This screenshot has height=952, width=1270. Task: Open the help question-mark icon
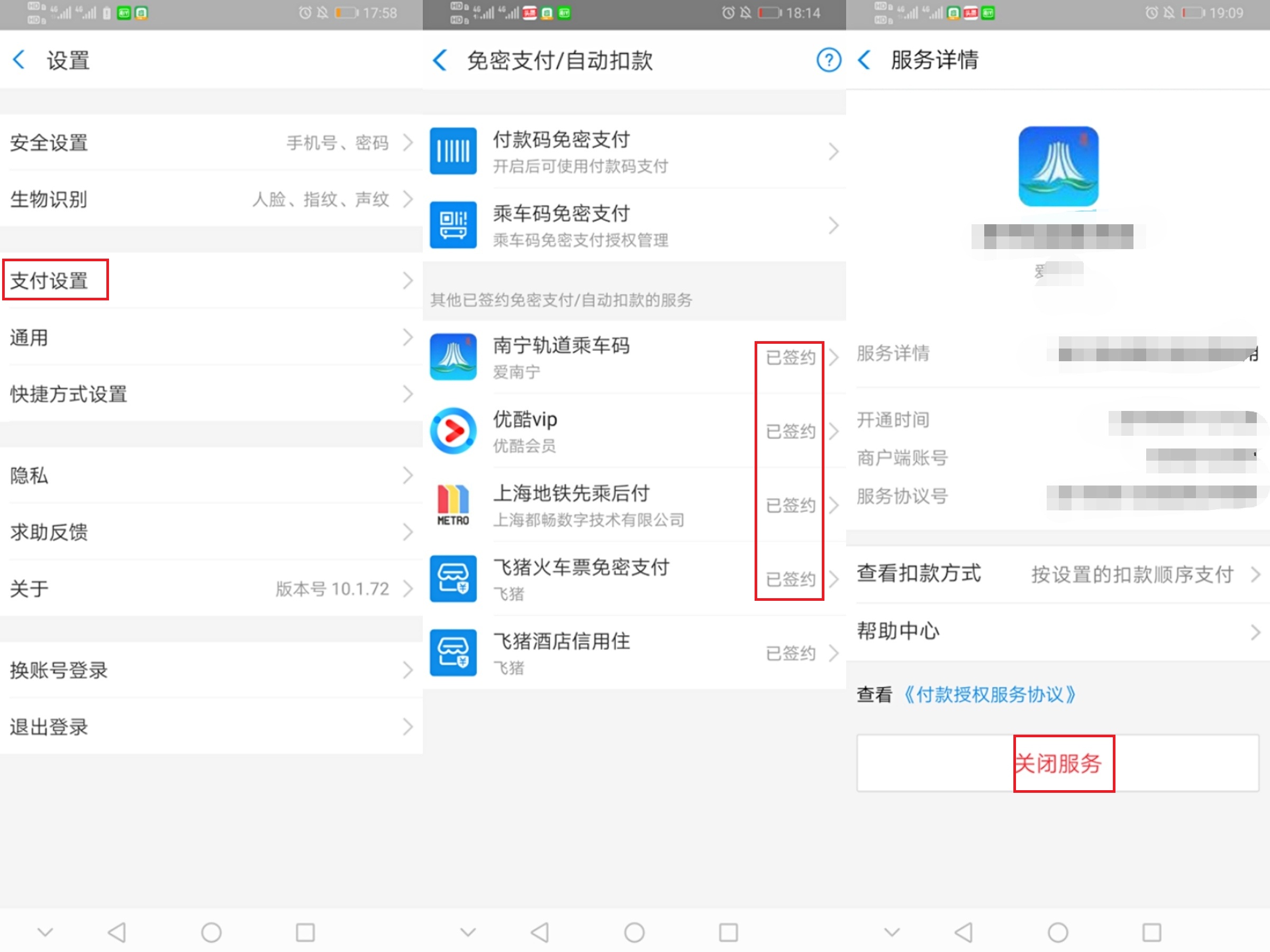pyautogui.click(x=829, y=60)
